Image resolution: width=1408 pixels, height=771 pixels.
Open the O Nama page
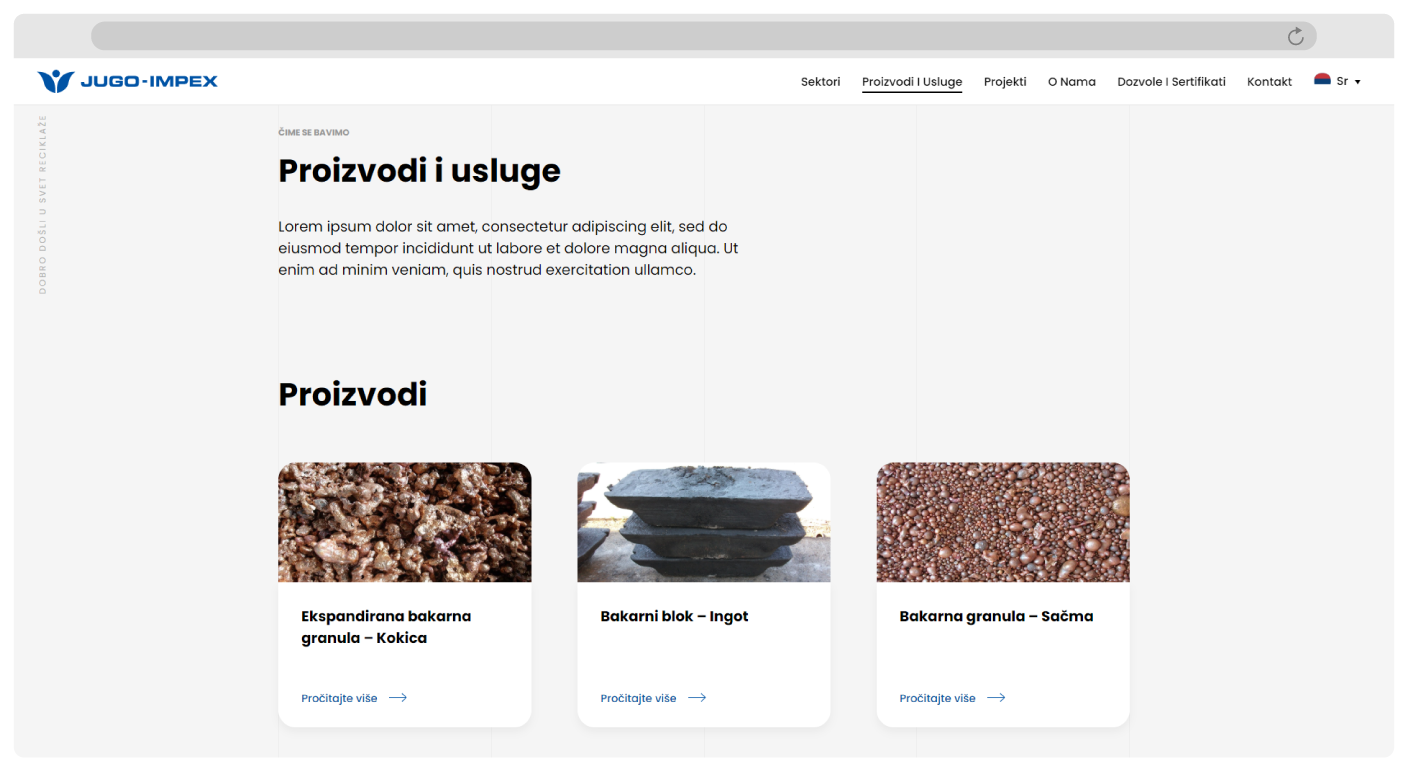pos(1072,81)
